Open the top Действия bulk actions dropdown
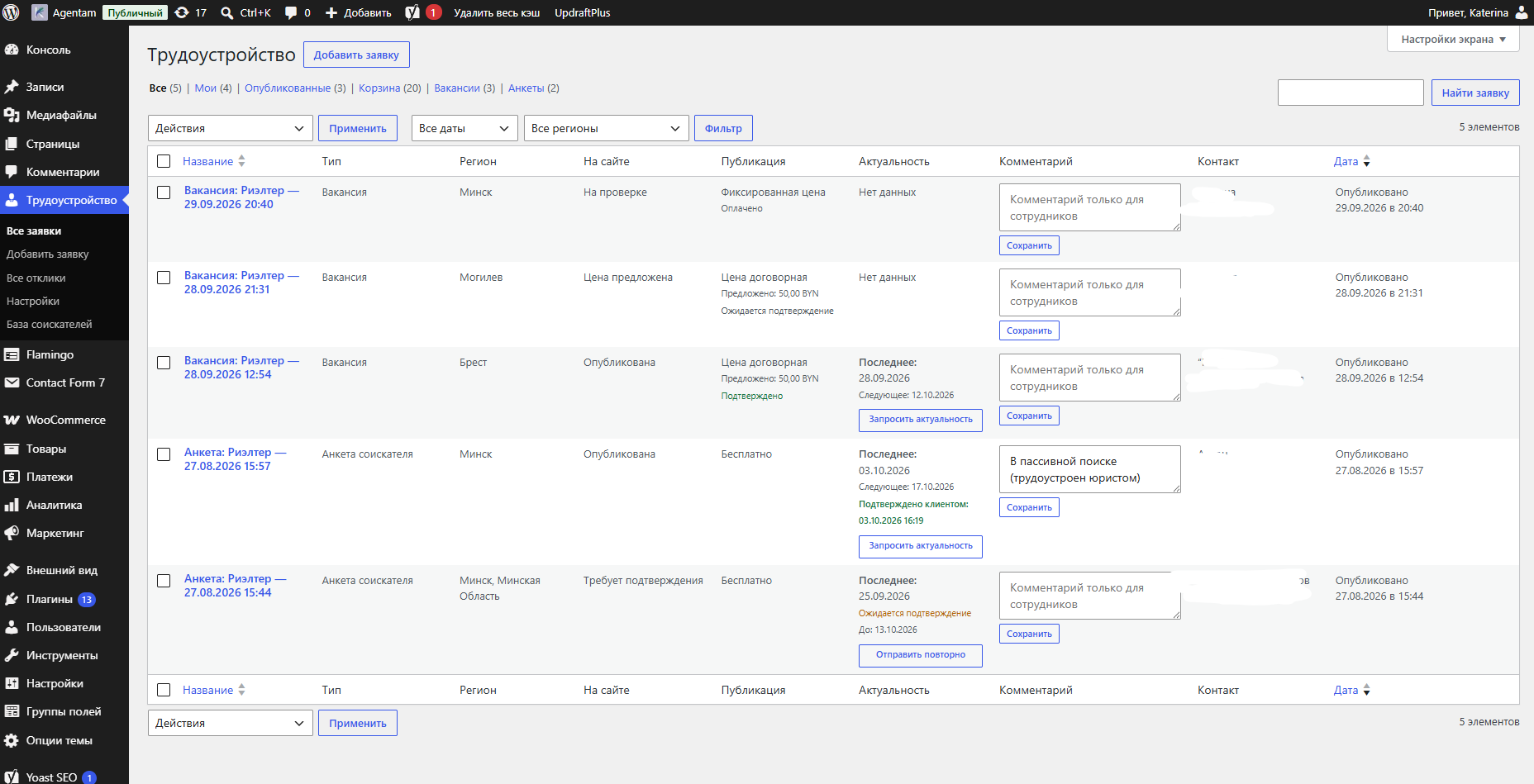The width and height of the screenshot is (1534, 784). pos(231,128)
